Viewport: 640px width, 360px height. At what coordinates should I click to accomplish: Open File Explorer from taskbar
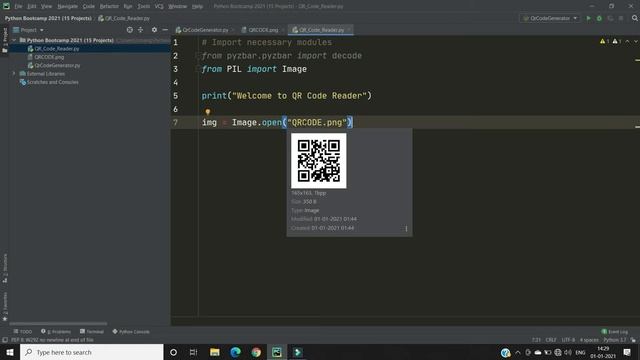point(215,352)
